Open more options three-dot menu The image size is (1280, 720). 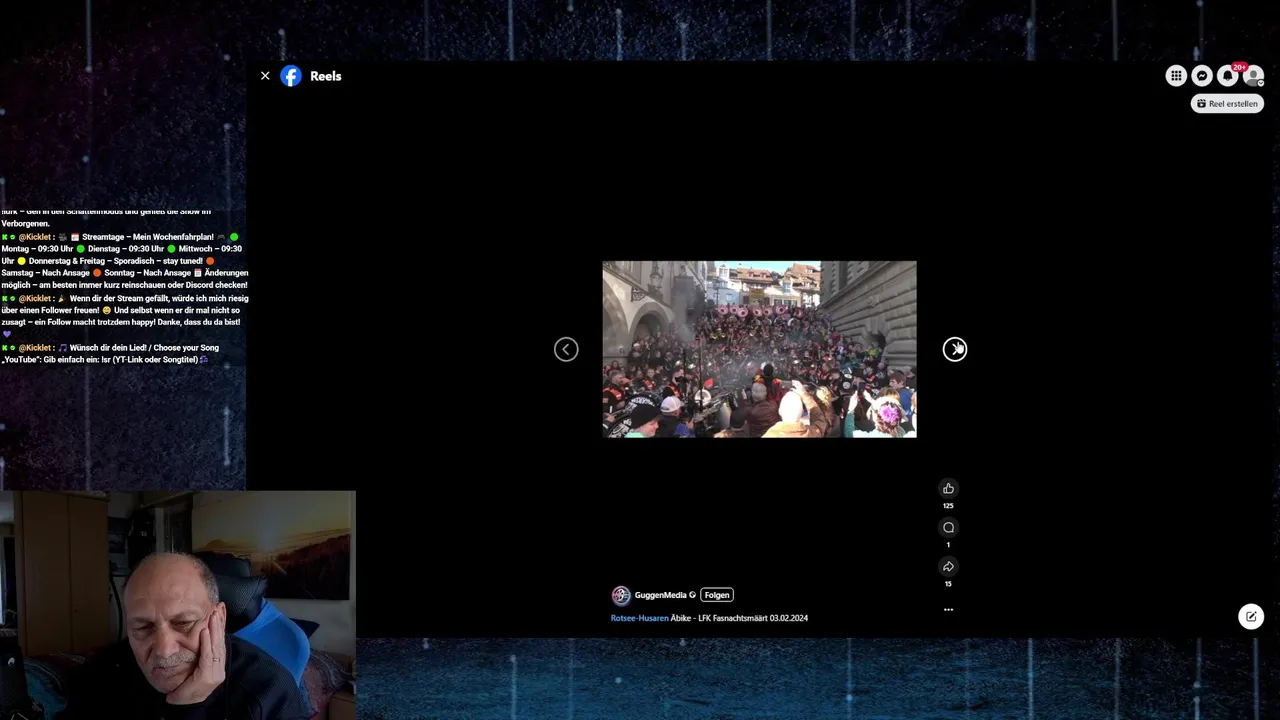coord(948,609)
